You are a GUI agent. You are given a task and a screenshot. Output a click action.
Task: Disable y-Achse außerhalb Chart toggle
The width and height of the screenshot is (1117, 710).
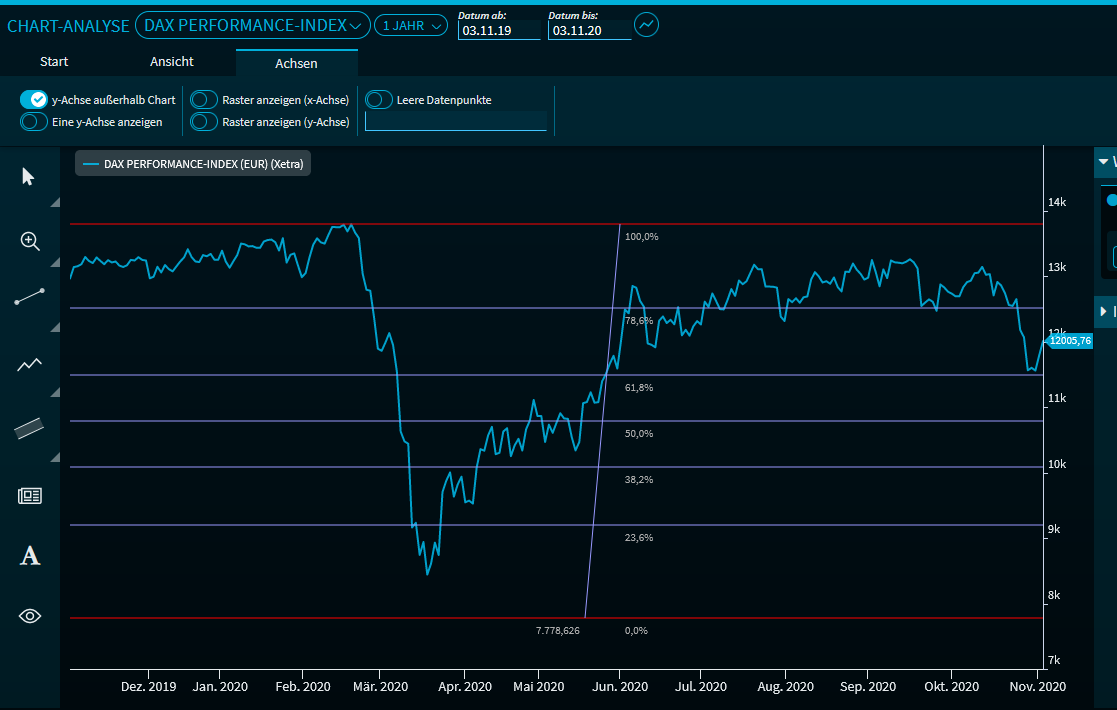(x=34, y=100)
